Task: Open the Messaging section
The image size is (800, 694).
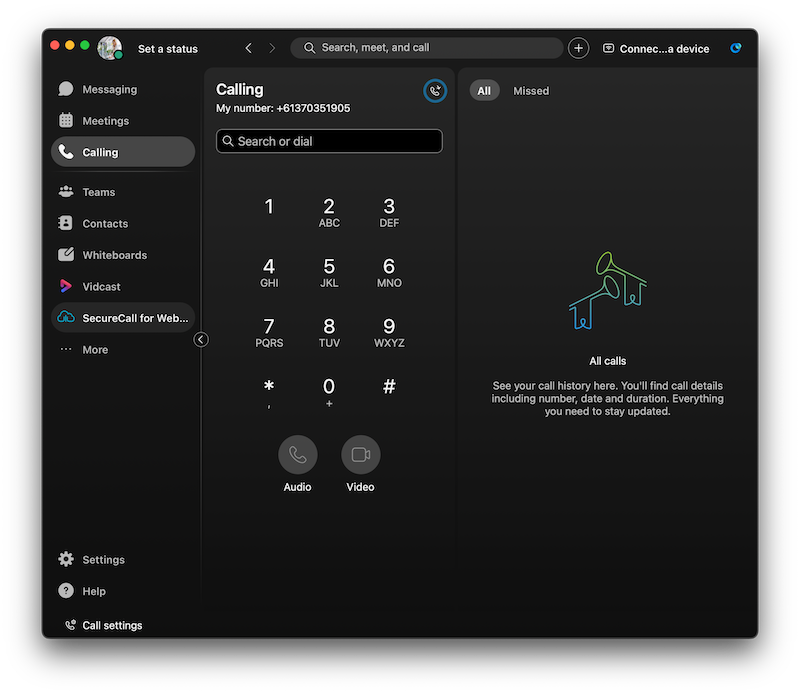Action: click(122, 89)
